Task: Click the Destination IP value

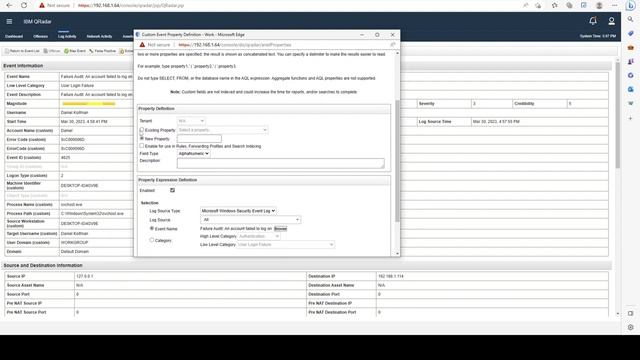Action: tap(391, 276)
